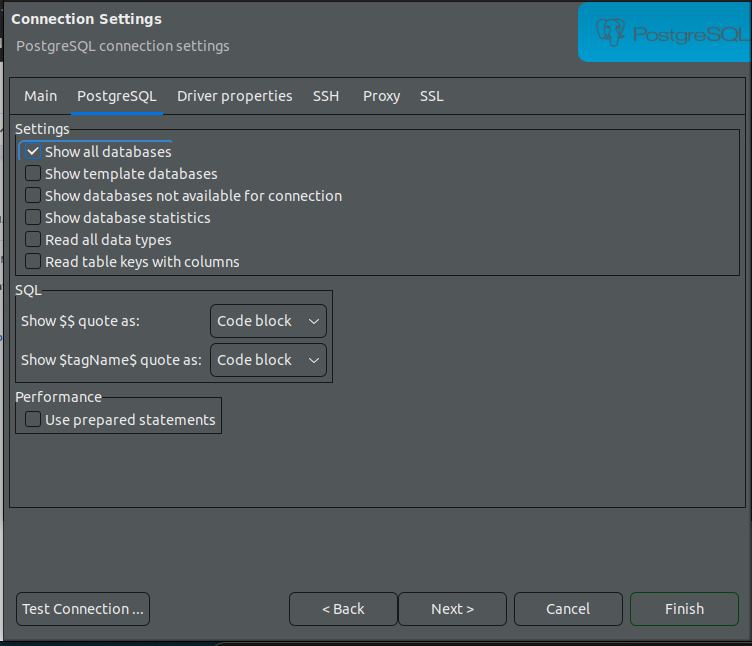The width and height of the screenshot is (752, 646).
Task: Toggle Show database statistics checkbox
Action: (x=33, y=218)
